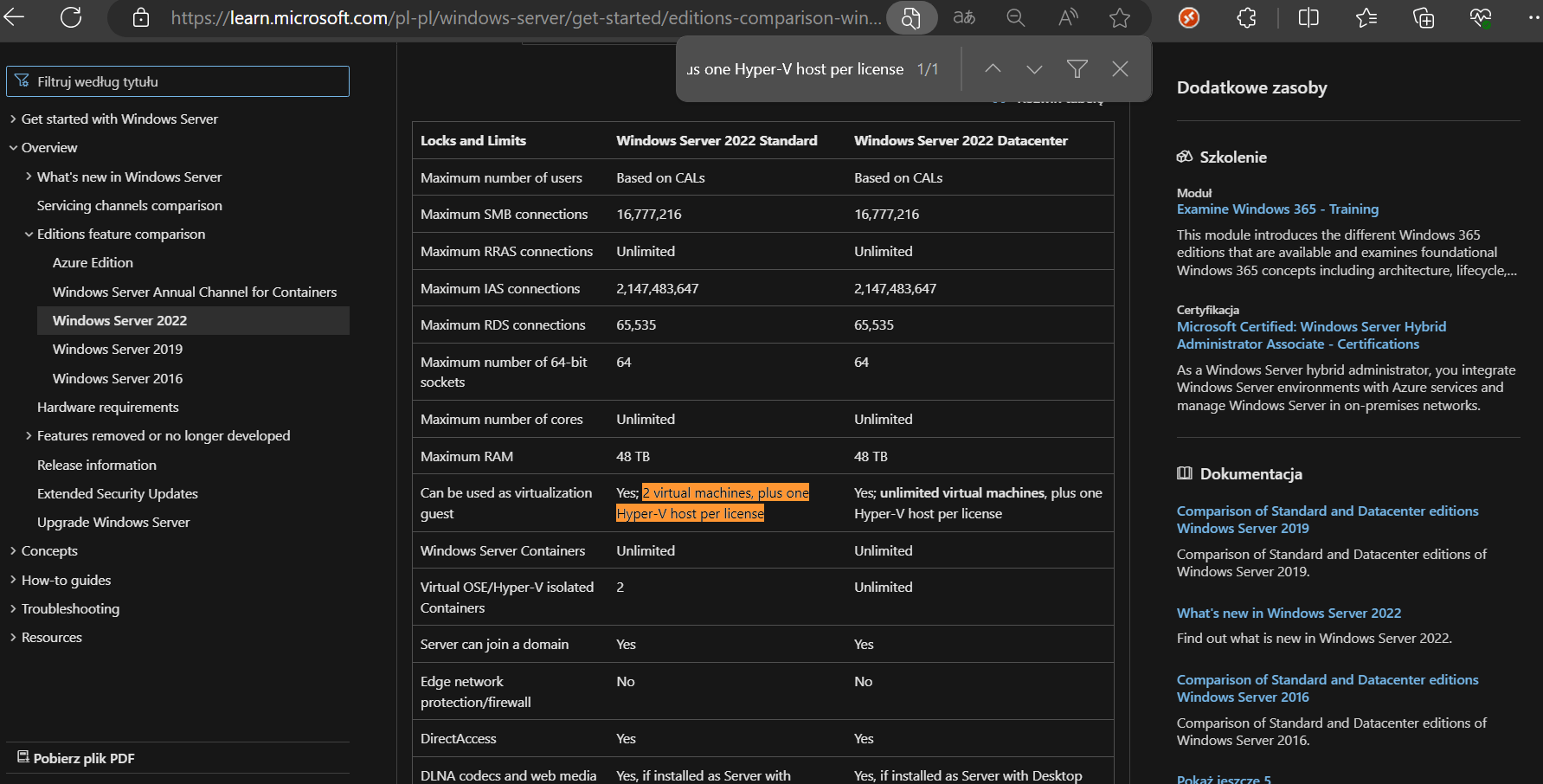Open Examine Windows 365 - Training link
The width and height of the screenshot is (1543, 784).
[1277, 209]
